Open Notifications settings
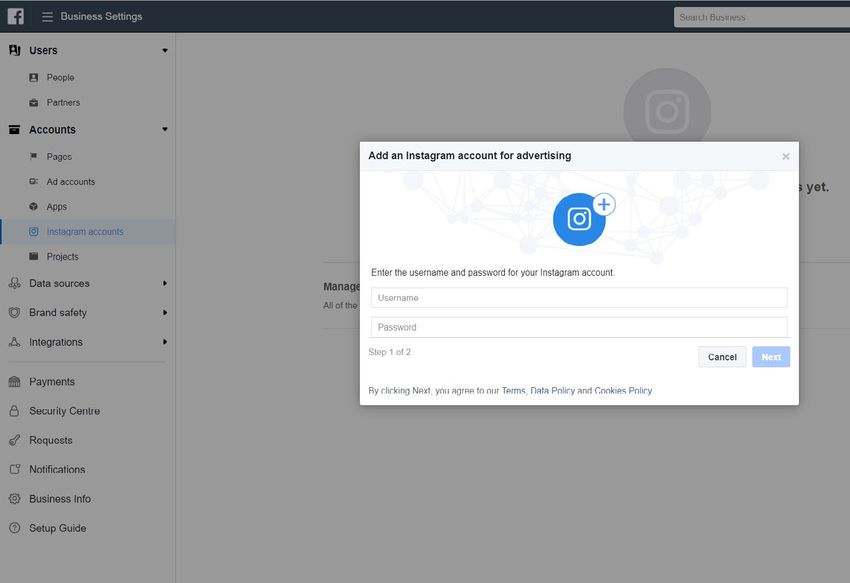850x583 pixels. [x=57, y=469]
